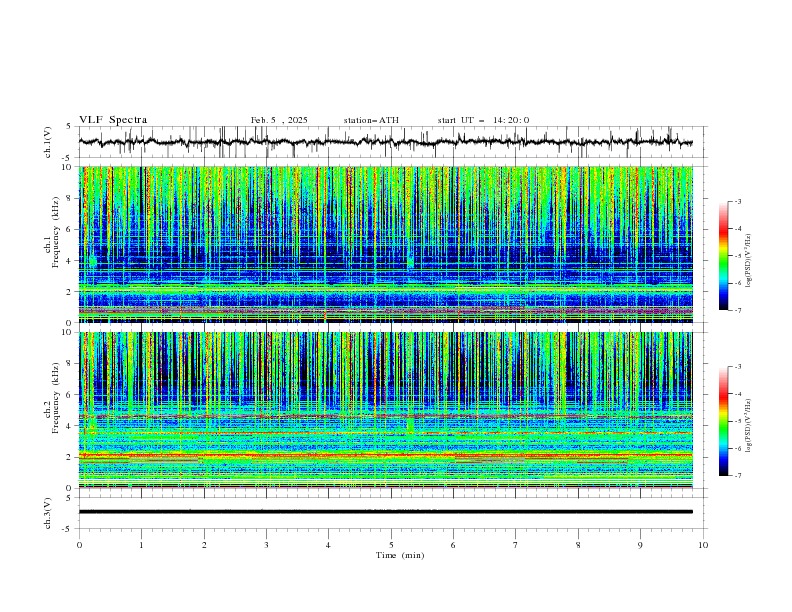This screenshot has width=792, height=612.
Task: Click the 'ch.1(V)' axis label
Action: [48, 142]
